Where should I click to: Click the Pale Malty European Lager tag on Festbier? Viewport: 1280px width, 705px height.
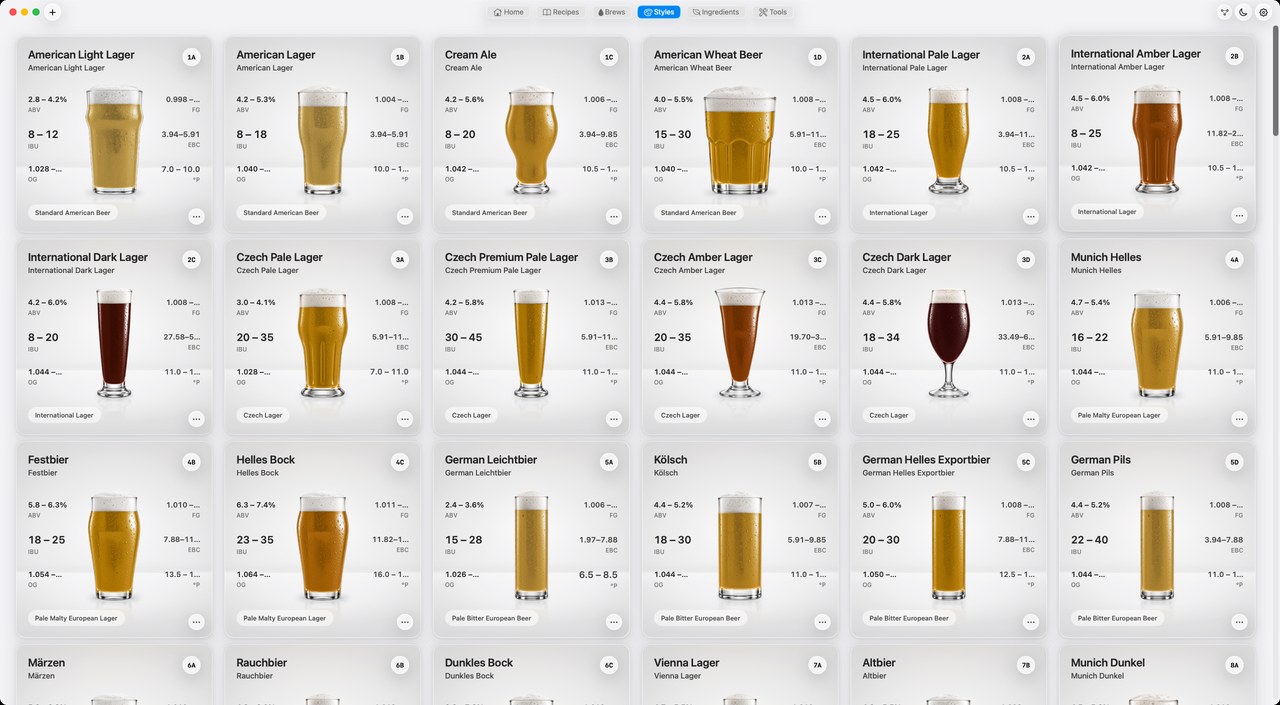76,618
